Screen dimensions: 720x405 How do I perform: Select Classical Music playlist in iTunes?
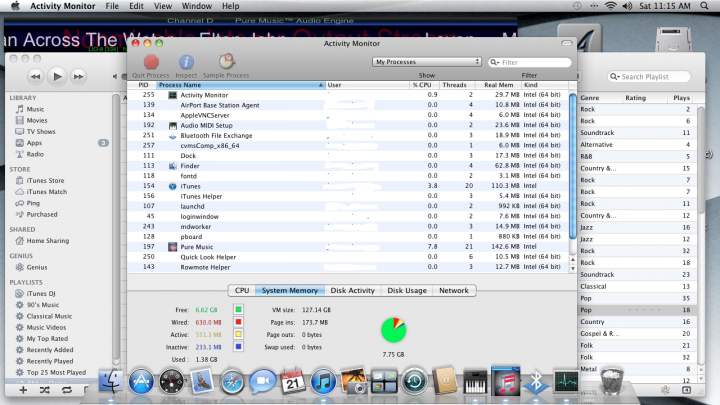(49, 316)
